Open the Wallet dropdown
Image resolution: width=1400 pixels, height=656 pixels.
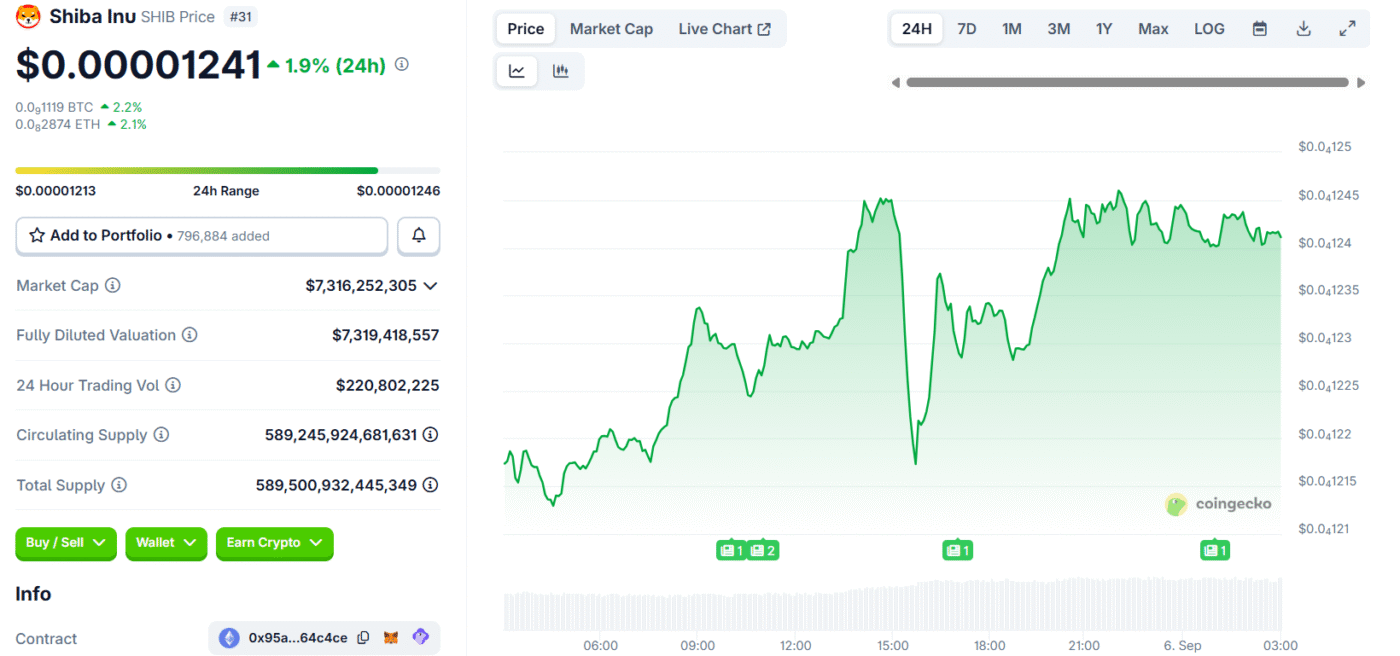[166, 543]
